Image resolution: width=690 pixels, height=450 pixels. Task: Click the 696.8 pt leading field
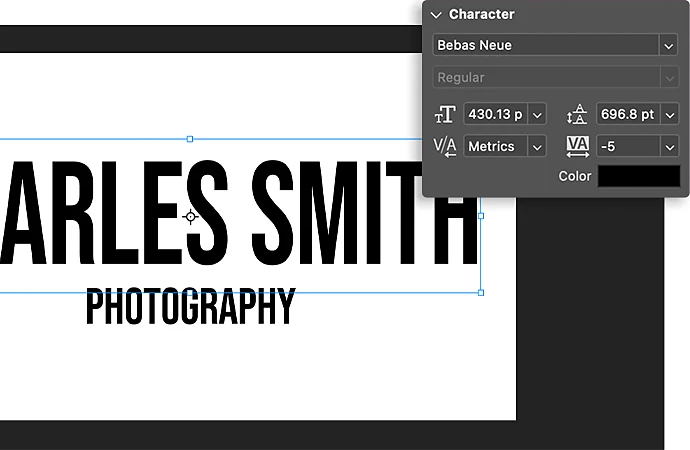coord(626,114)
